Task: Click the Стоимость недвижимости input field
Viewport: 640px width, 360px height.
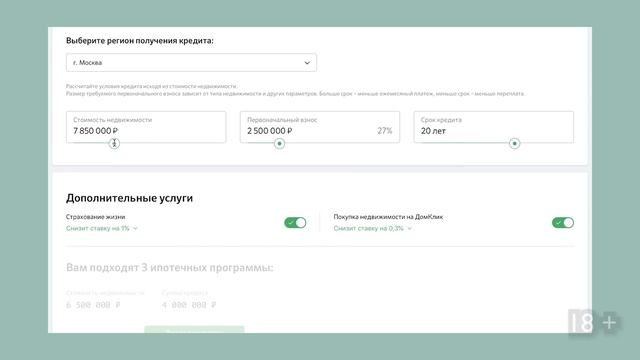Action: point(146,127)
